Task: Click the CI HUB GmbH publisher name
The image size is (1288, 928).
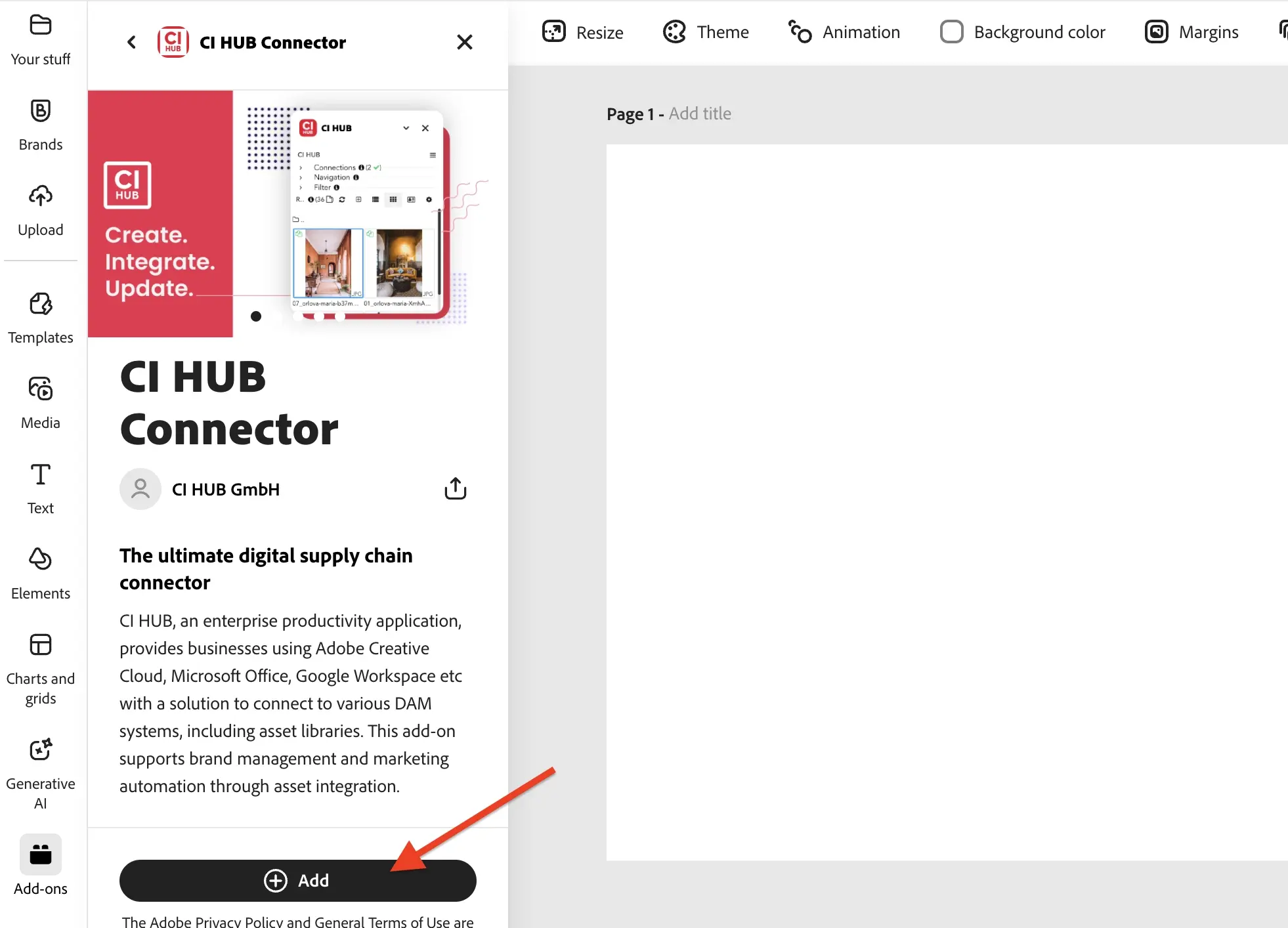Action: 226,490
